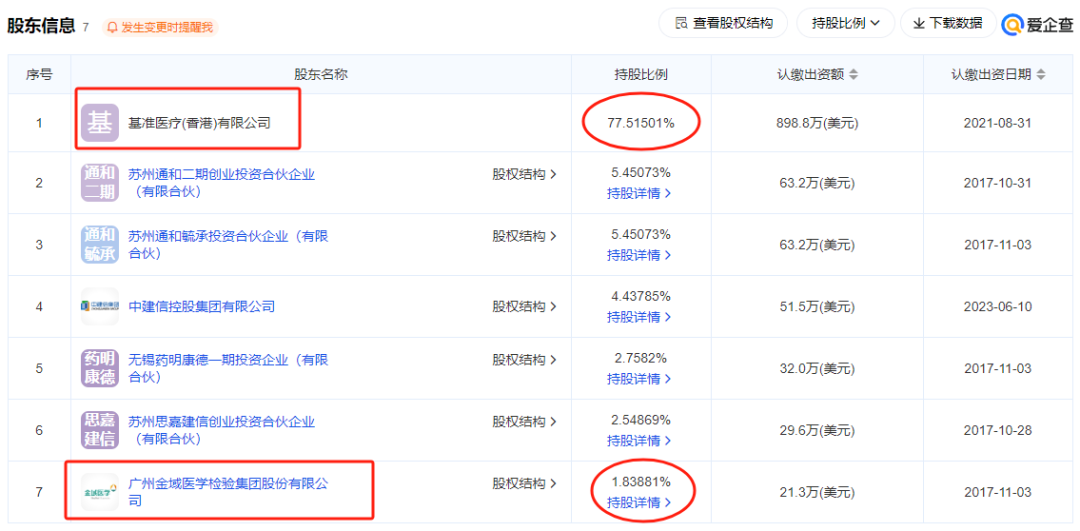Click the 思嘉建信 logo icon
Image resolution: width=1080 pixels, height=531 pixels.
click(100, 430)
